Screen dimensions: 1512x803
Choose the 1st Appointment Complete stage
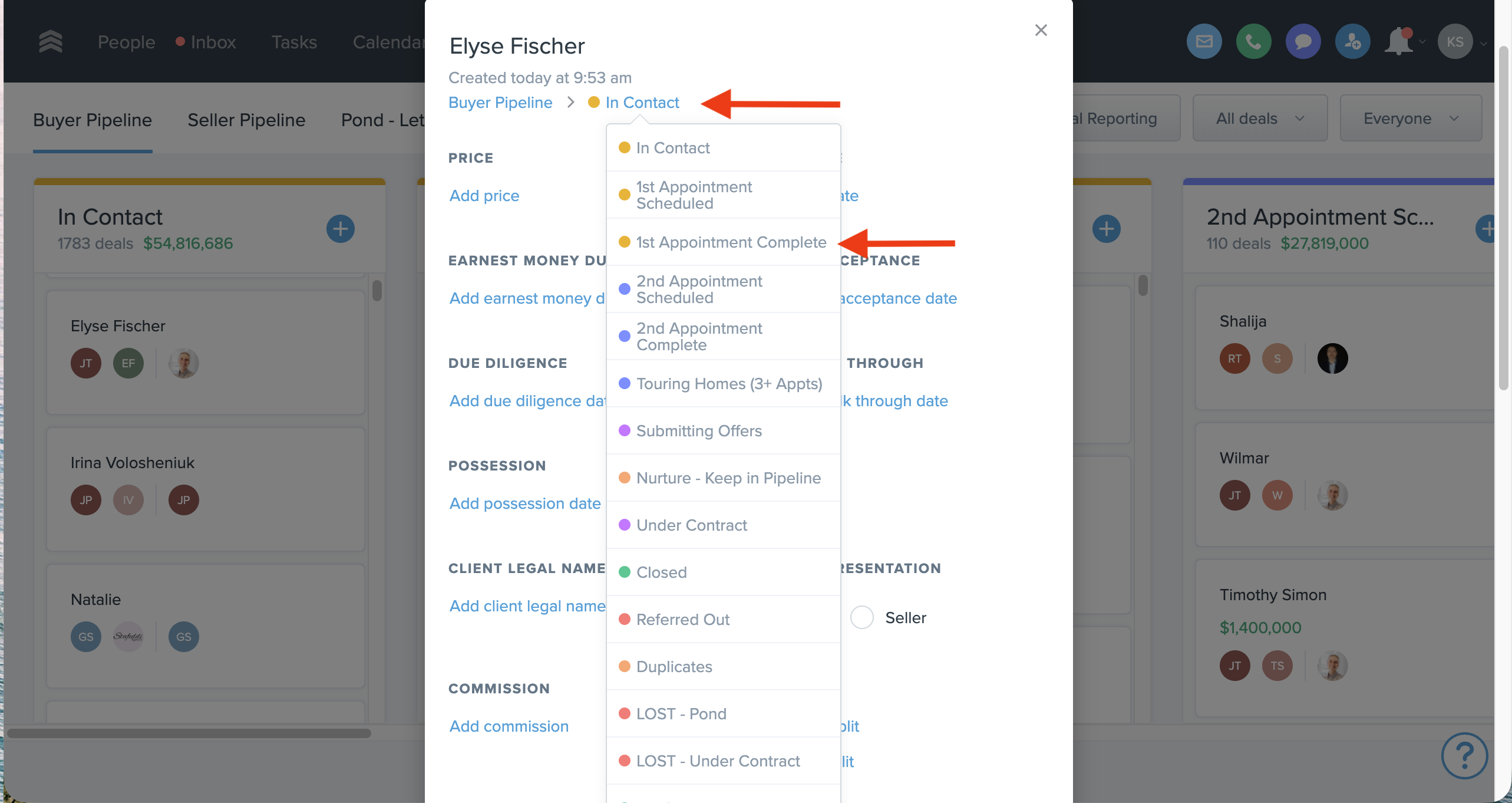(x=731, y=242)
